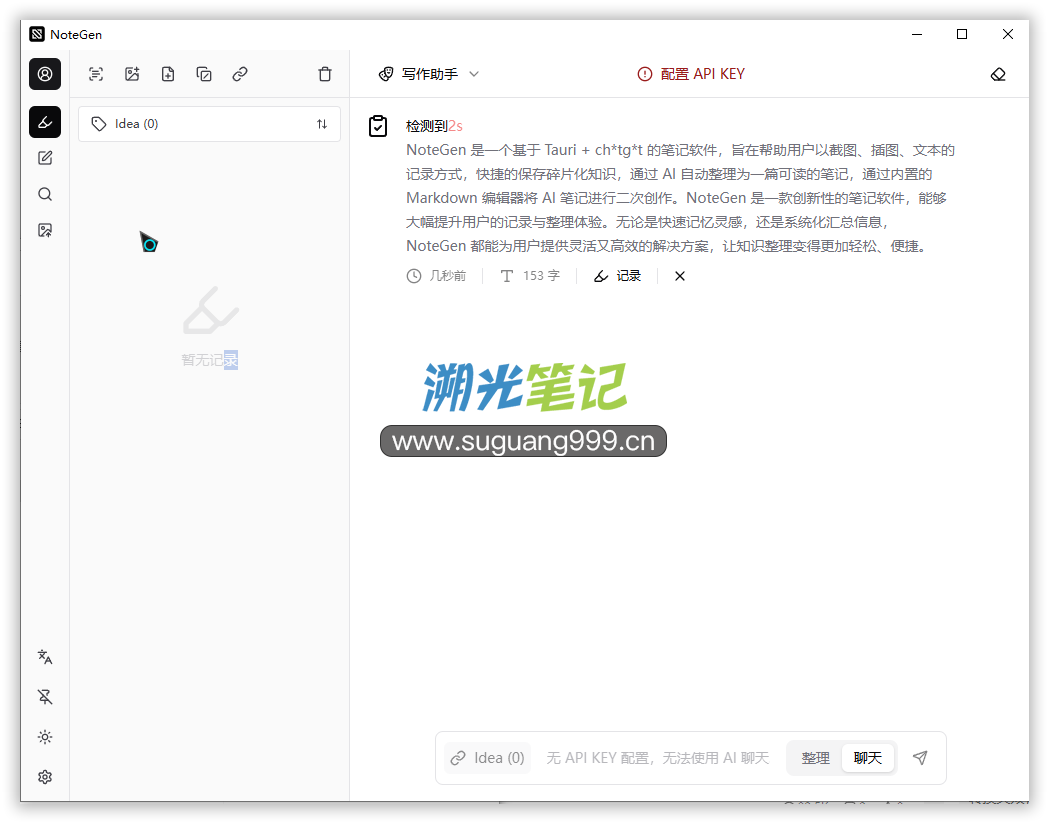
Task: Open settings gear in sidebar
Action: coord(45,777)
